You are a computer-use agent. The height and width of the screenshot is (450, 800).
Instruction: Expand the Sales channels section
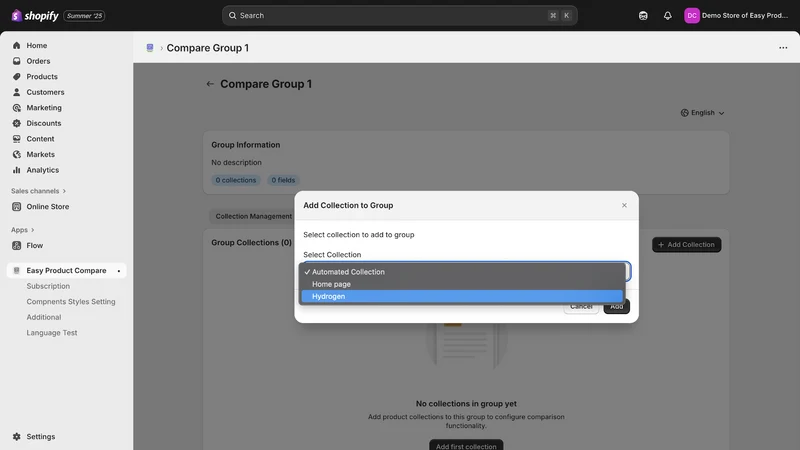click(x=38, y=191)
